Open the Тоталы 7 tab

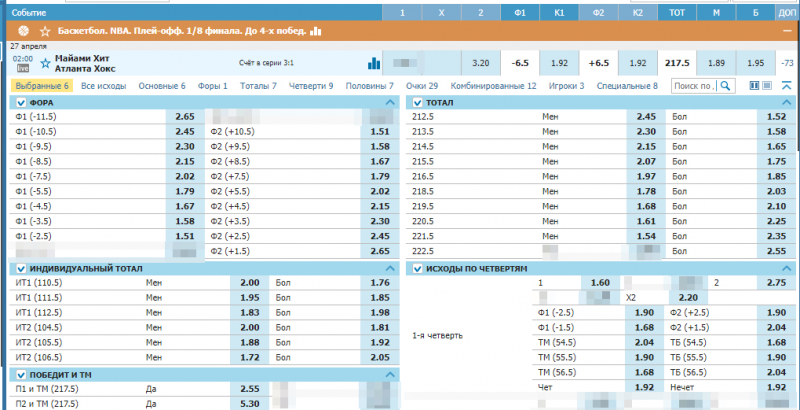point(258,86)
